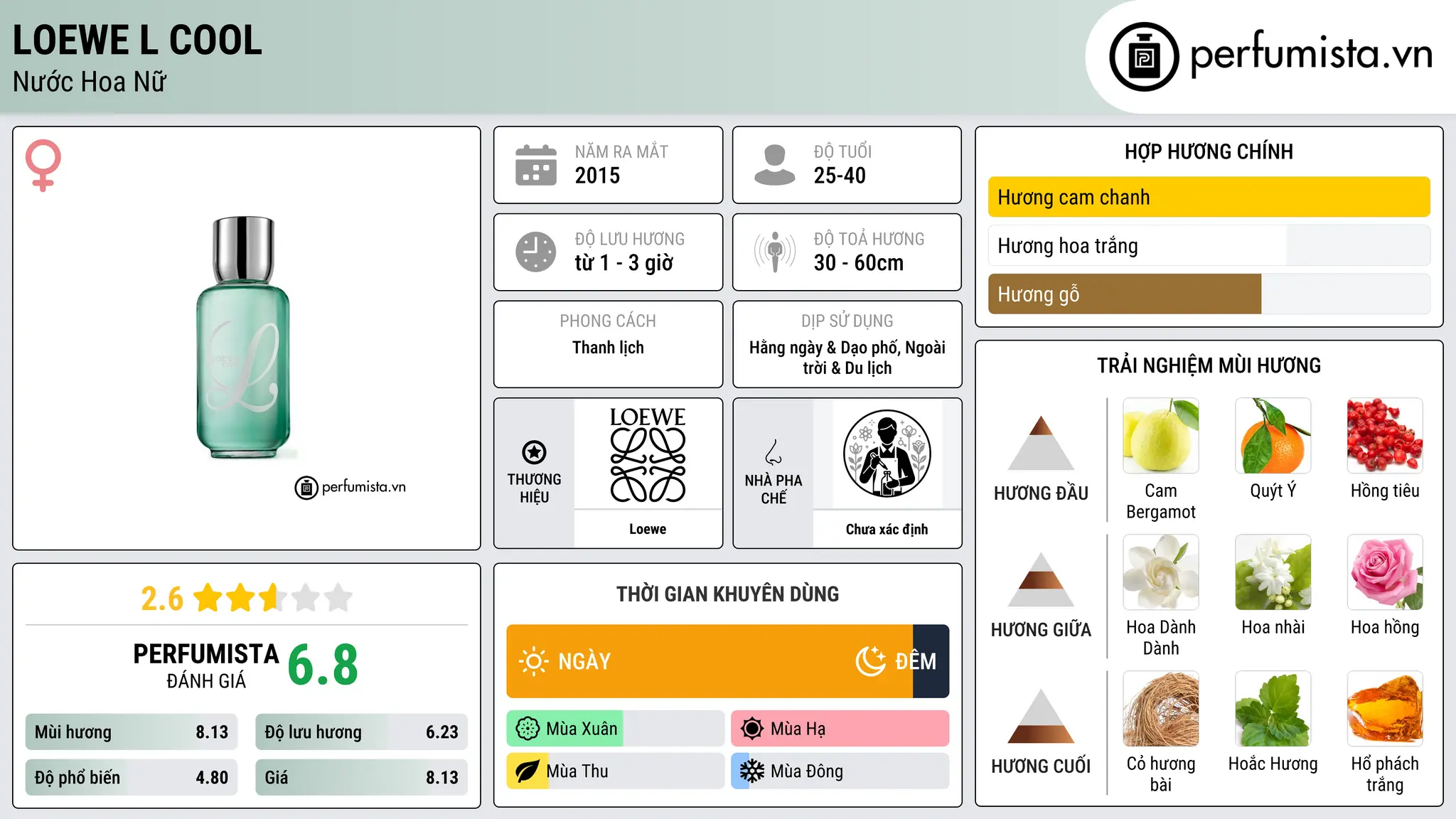
Task: Click the Loewe brand name label
Action: coord(648,529)
